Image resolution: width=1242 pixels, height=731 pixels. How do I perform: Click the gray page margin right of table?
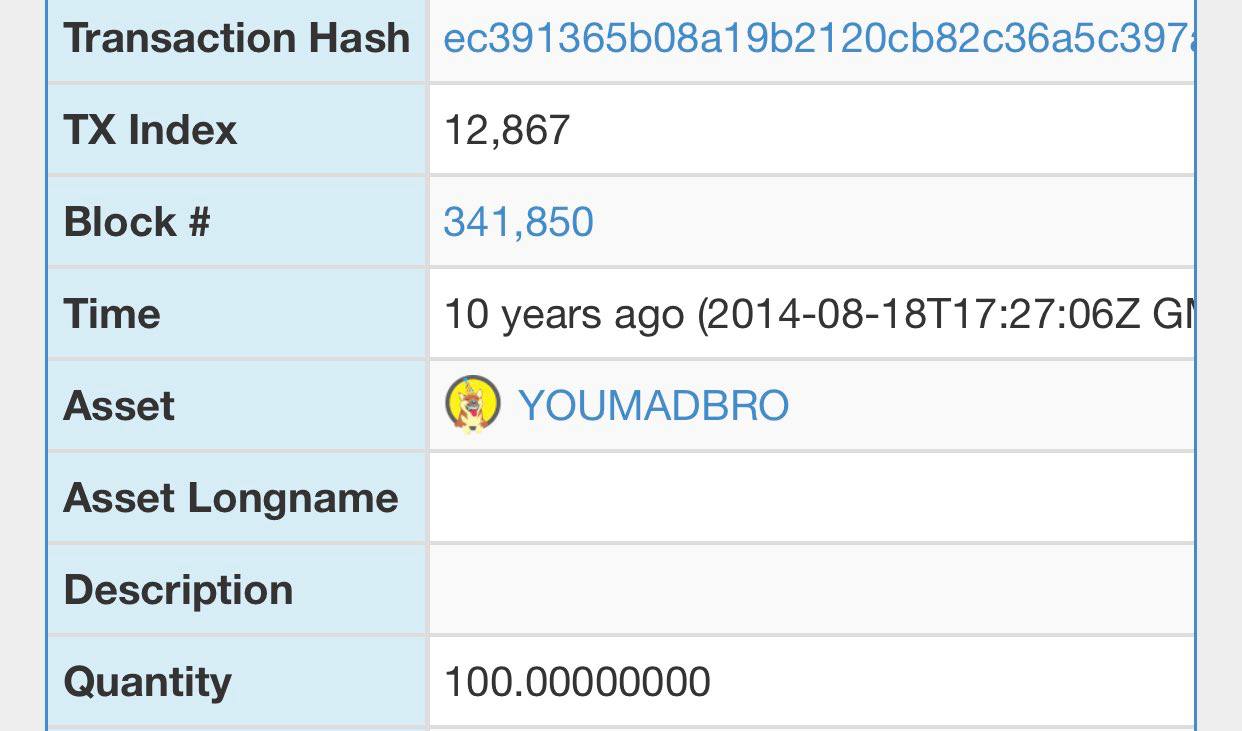(x=1219, y=365)
